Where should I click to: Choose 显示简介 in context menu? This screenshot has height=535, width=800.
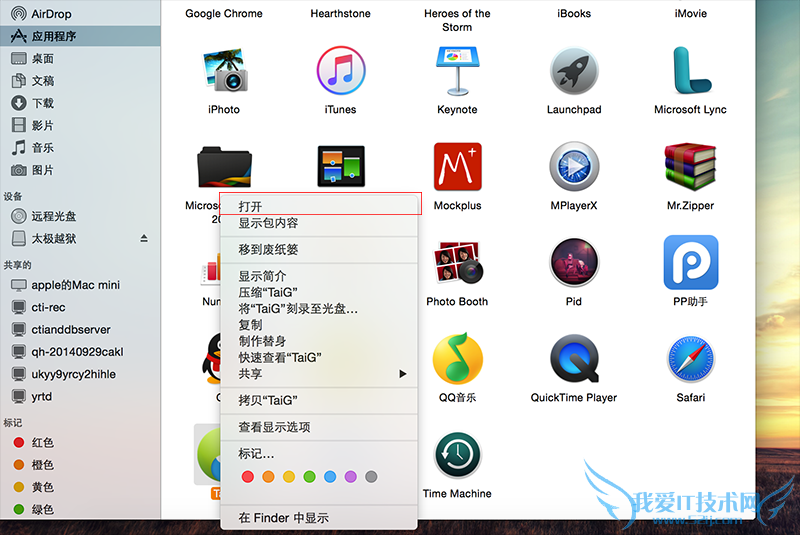click(319, 276)
